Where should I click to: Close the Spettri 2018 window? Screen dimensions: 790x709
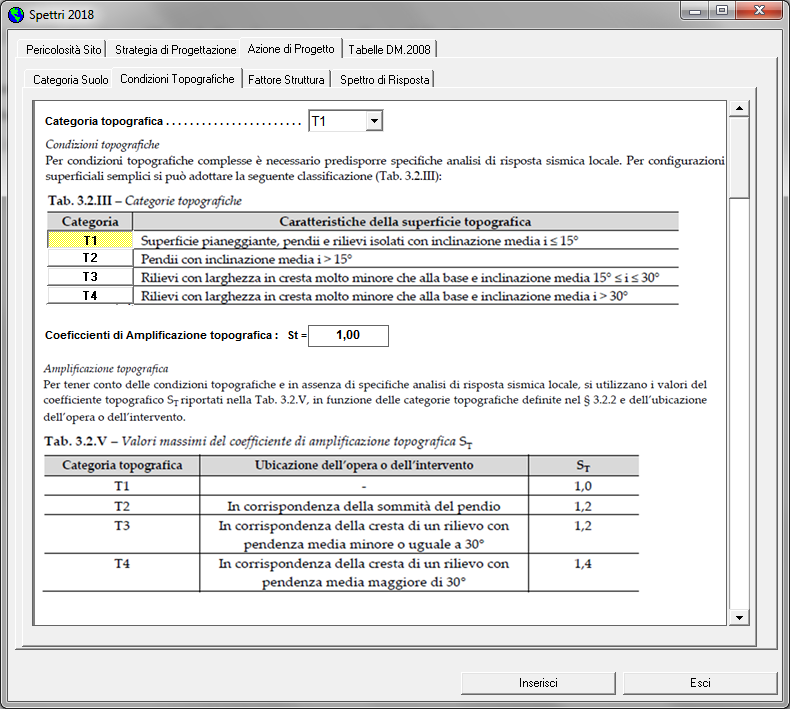[760, 11]
